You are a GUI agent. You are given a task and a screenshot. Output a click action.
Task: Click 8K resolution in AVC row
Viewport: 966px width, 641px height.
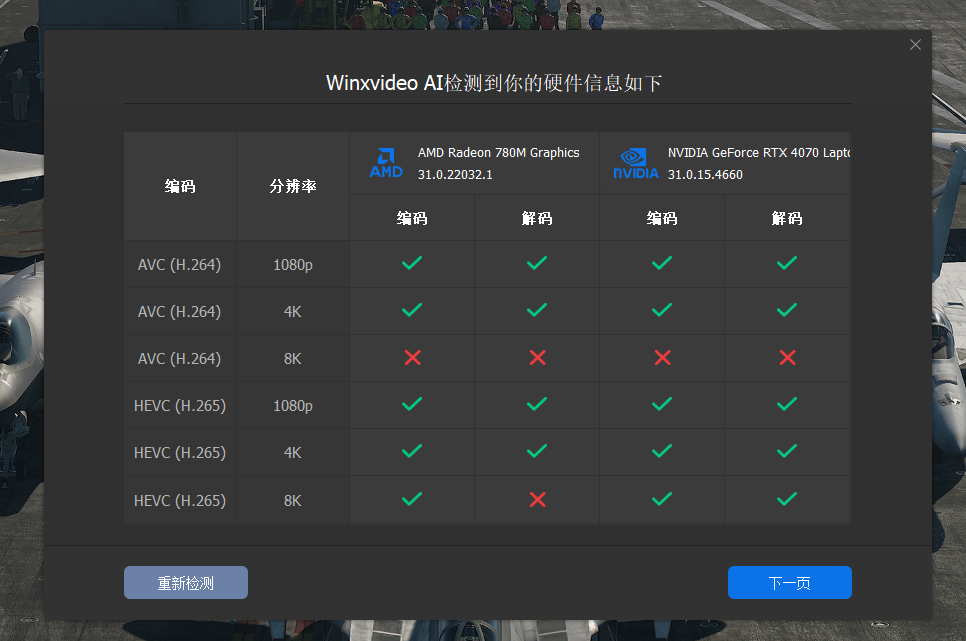293,359
